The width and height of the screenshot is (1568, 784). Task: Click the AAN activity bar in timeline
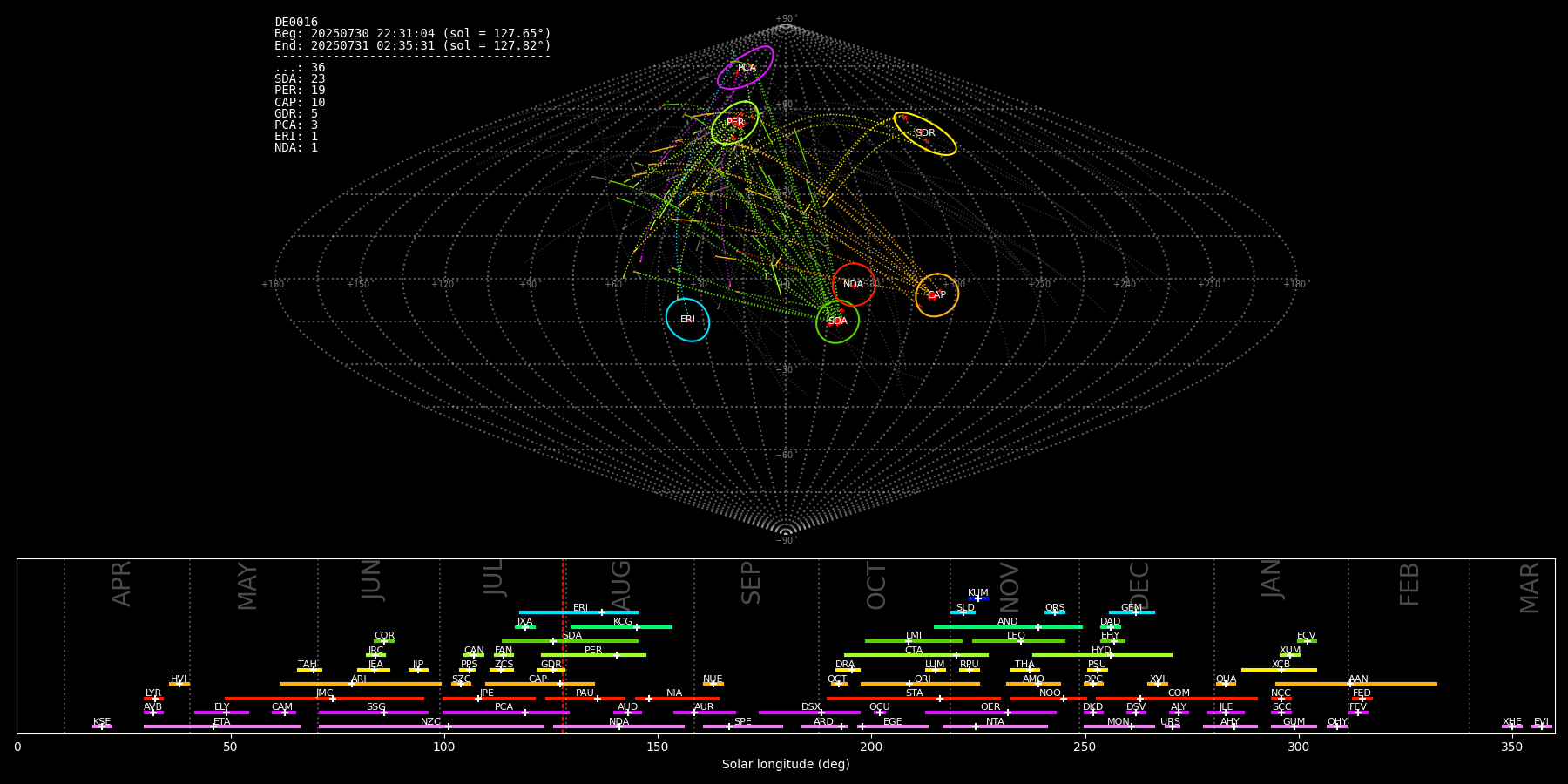tap(1356, 684)
